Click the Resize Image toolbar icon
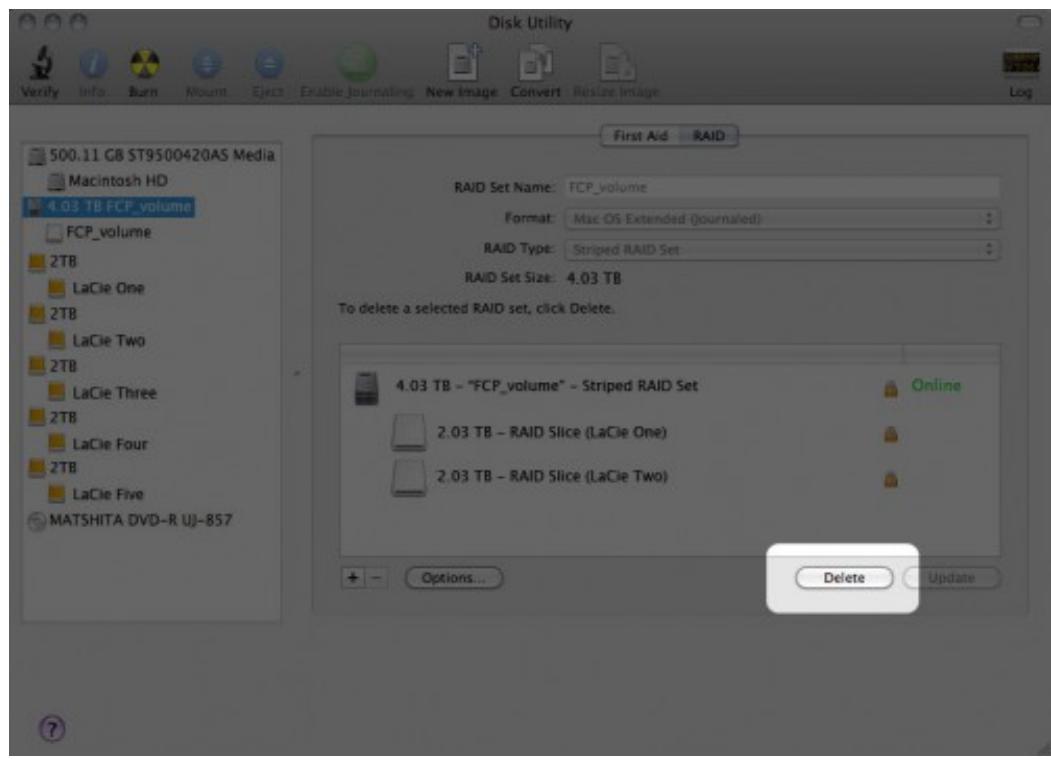The image size is (1051, 759). pos(617,64)
